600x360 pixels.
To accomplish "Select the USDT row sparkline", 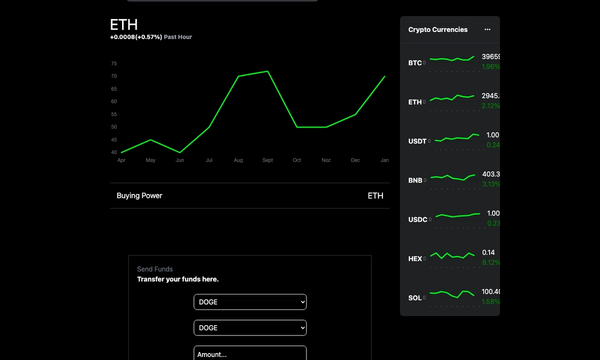I will 457,138.
